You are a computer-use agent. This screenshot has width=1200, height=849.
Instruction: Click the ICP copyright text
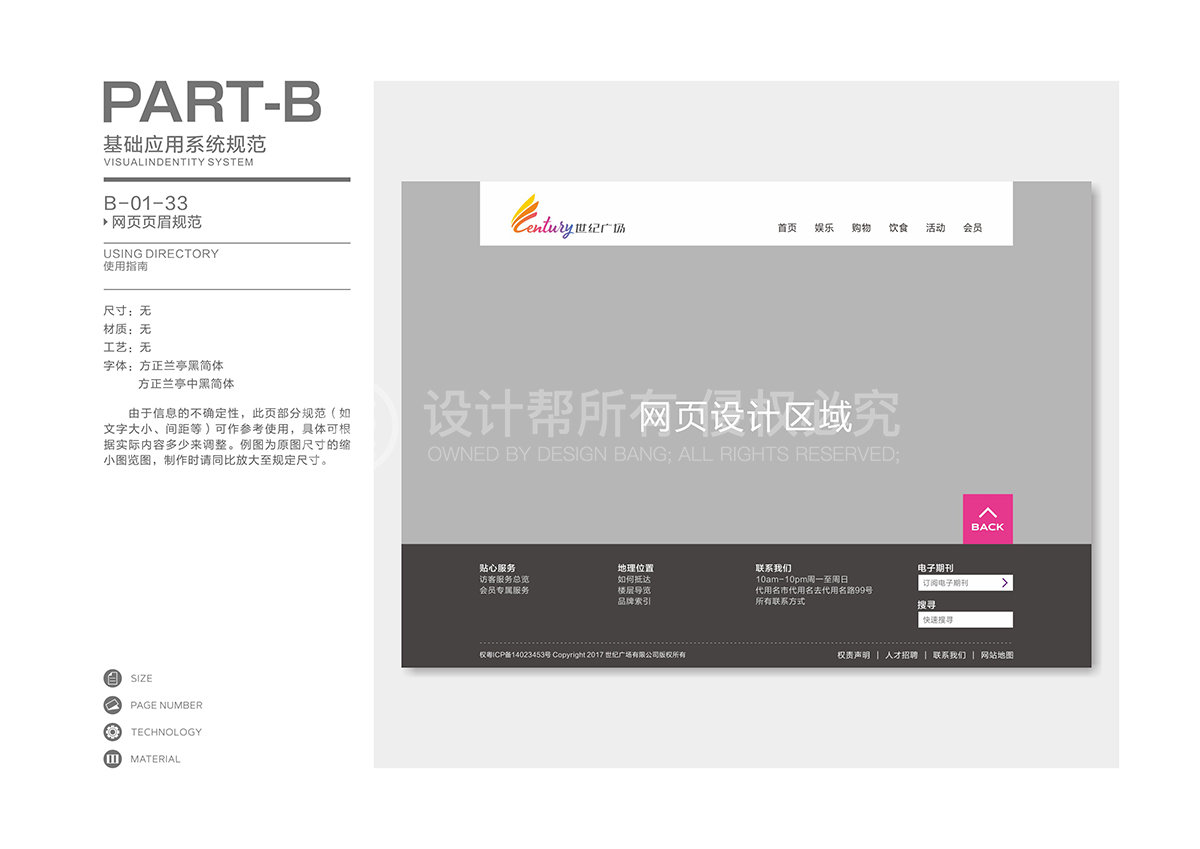click(x=582, y=655)
